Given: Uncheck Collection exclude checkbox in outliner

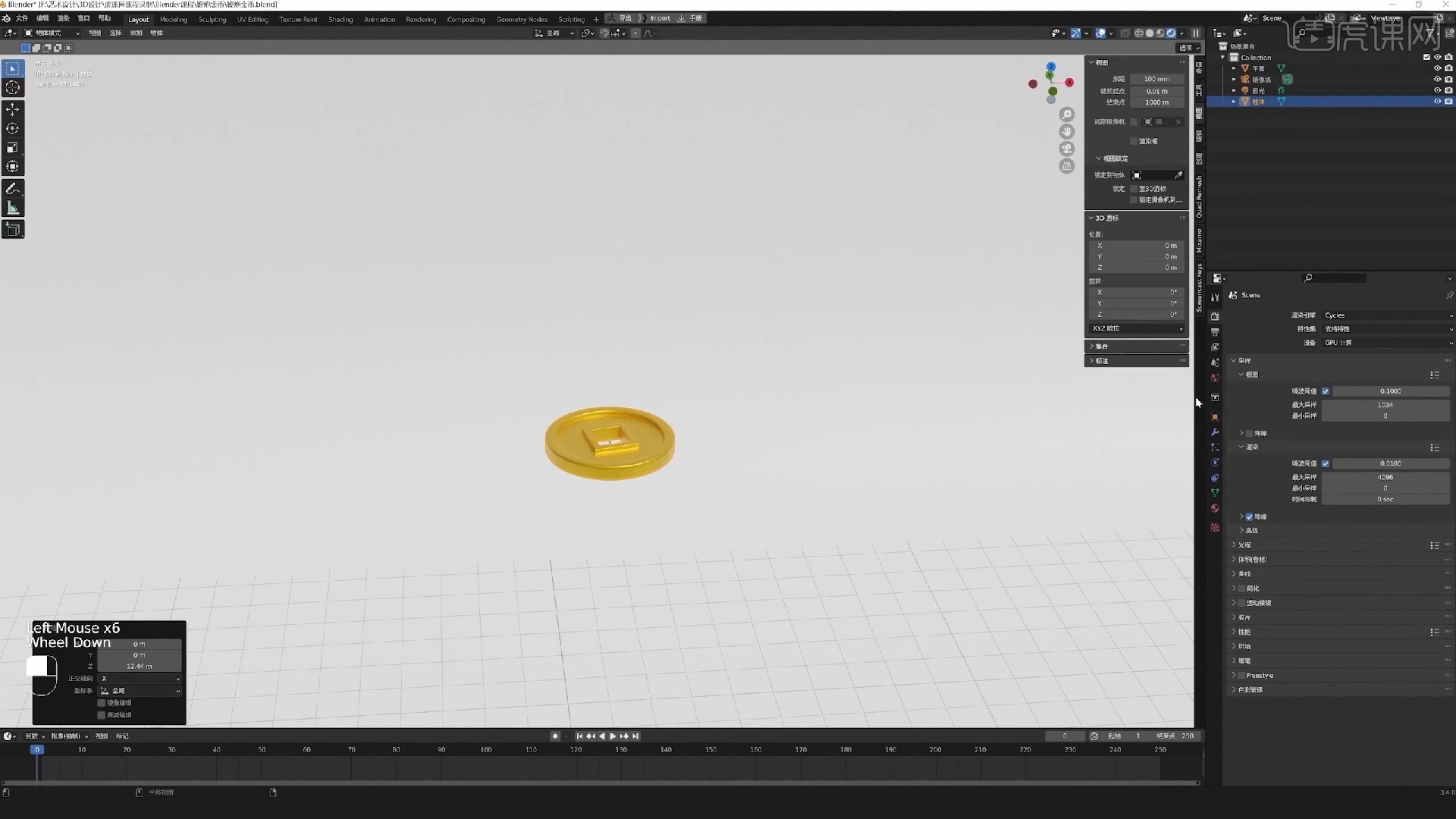Looking at the screenshot, I should [1426, 58].
